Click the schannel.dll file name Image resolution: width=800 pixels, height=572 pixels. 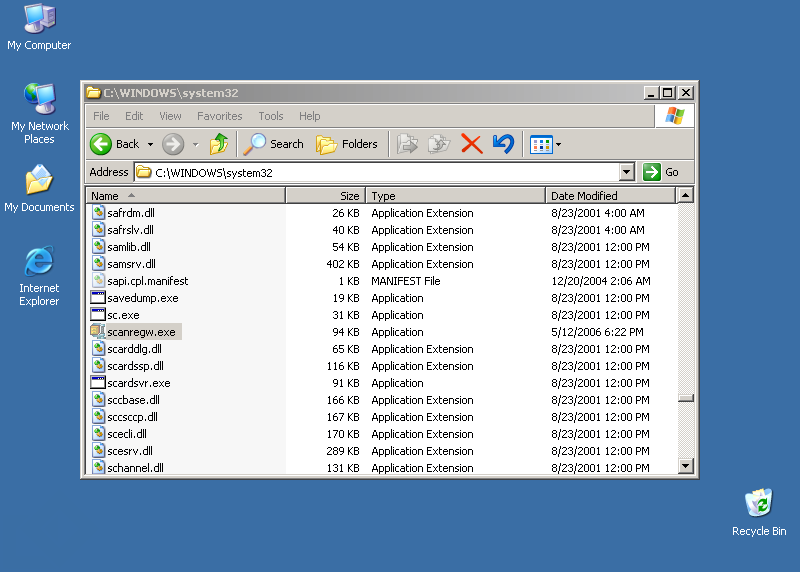coord(136,467)
